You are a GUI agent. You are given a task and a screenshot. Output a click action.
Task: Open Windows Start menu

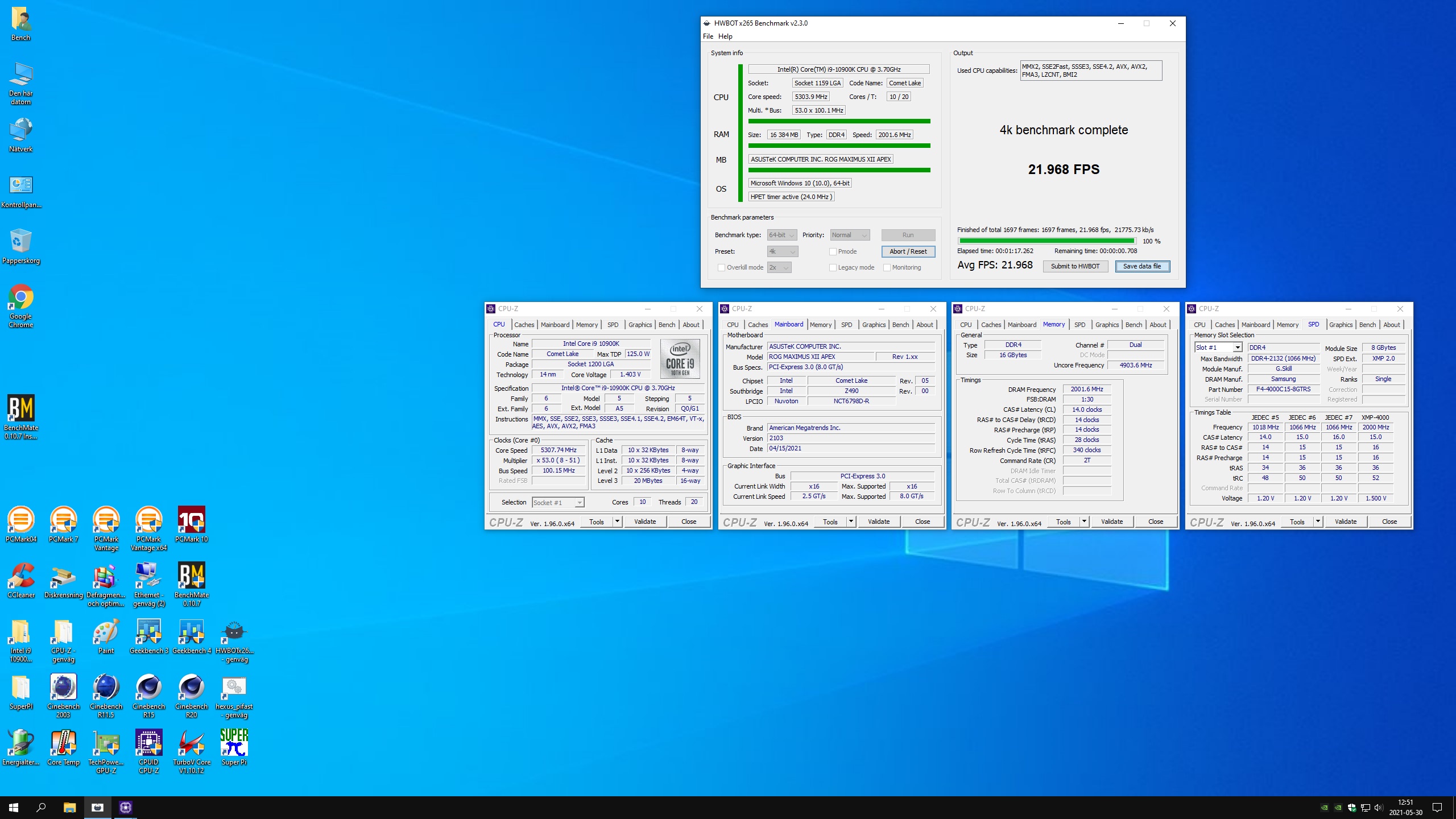pos(14,807)
